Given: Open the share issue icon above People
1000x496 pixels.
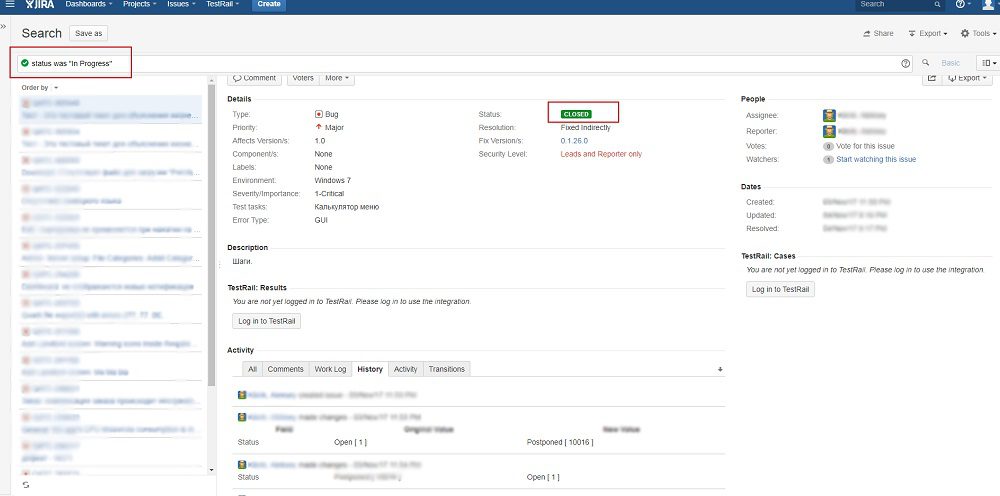Looking at the screenshot, I should [x=931, y=78].
